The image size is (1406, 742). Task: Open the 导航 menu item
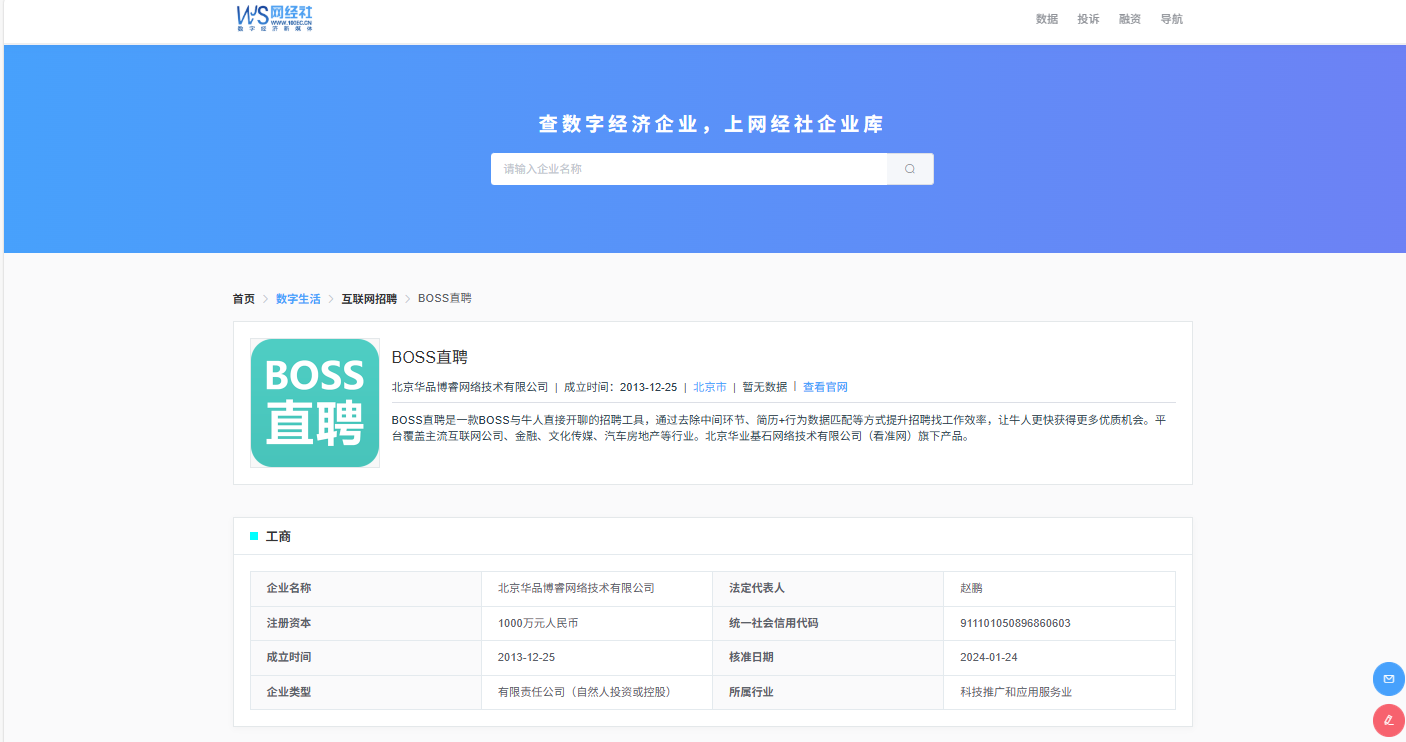point(1171,19)
